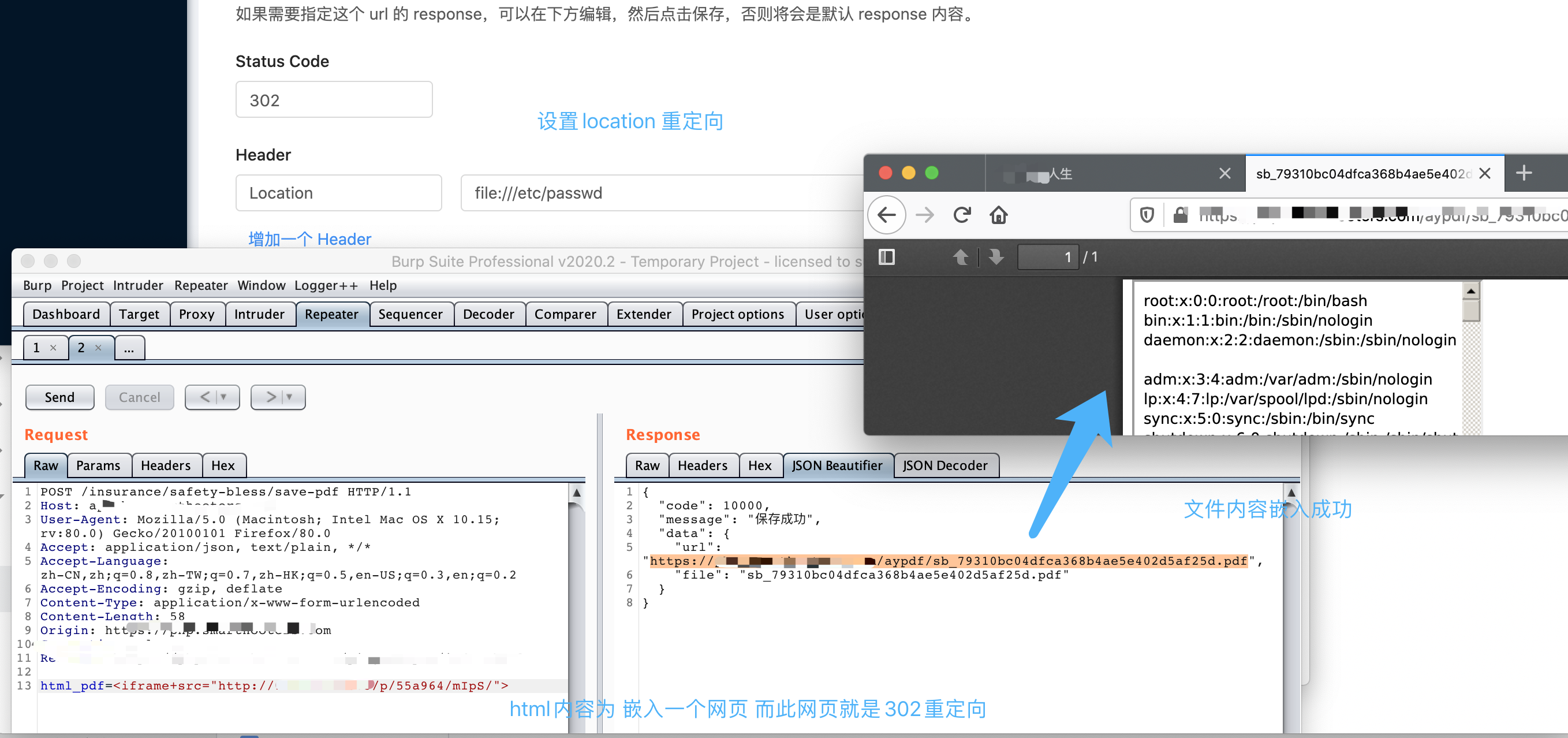
Task: Click the PDF page number field showing 1
Action: pos(1048,256)
